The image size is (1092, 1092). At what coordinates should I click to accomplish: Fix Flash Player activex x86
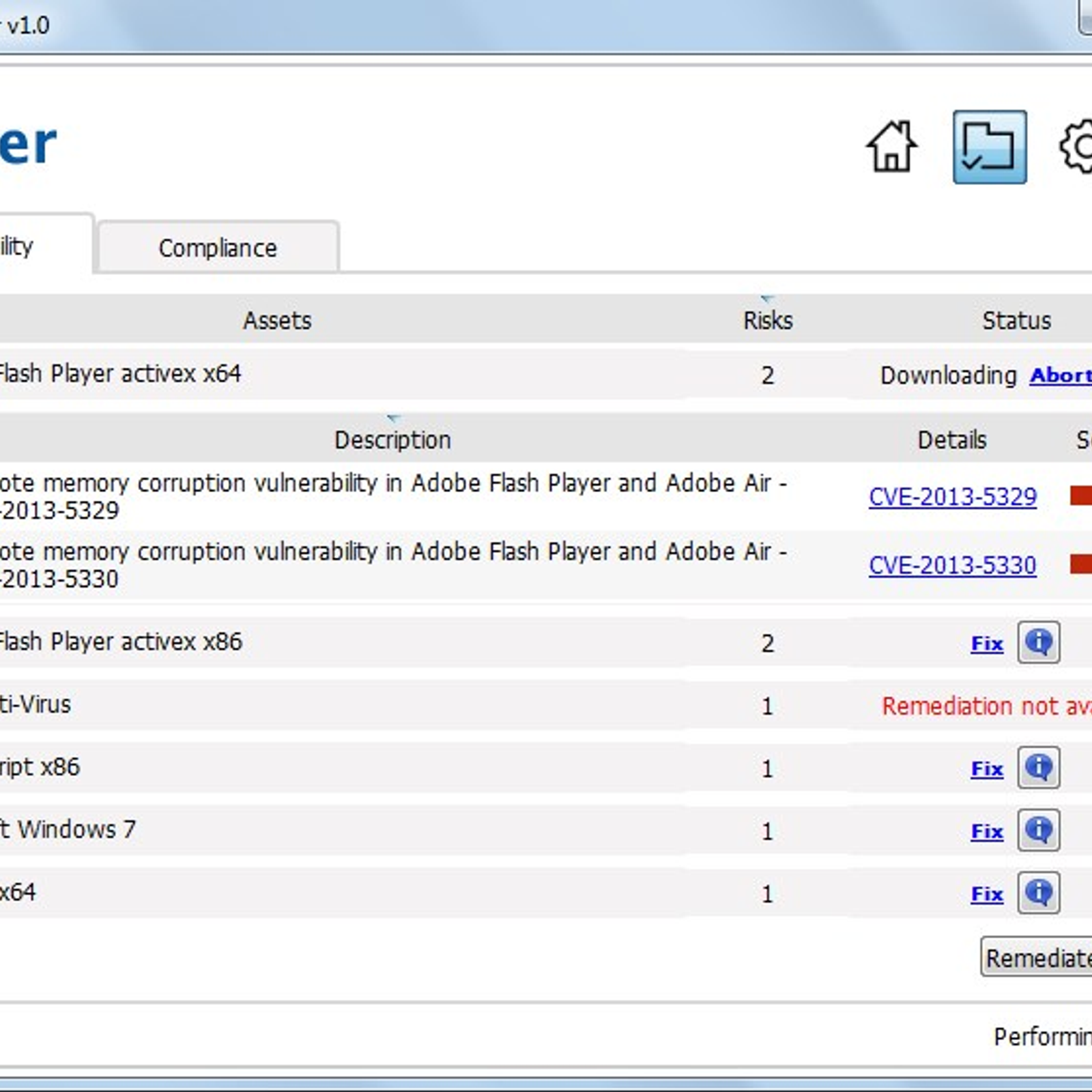pos(987,644)
